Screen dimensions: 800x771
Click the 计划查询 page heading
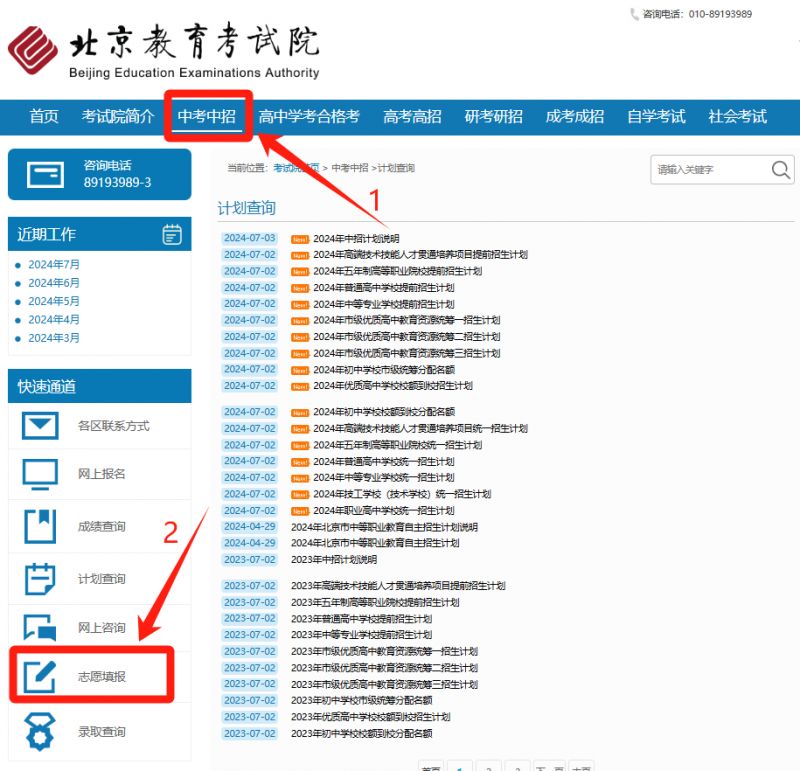[x=246, y=208]
